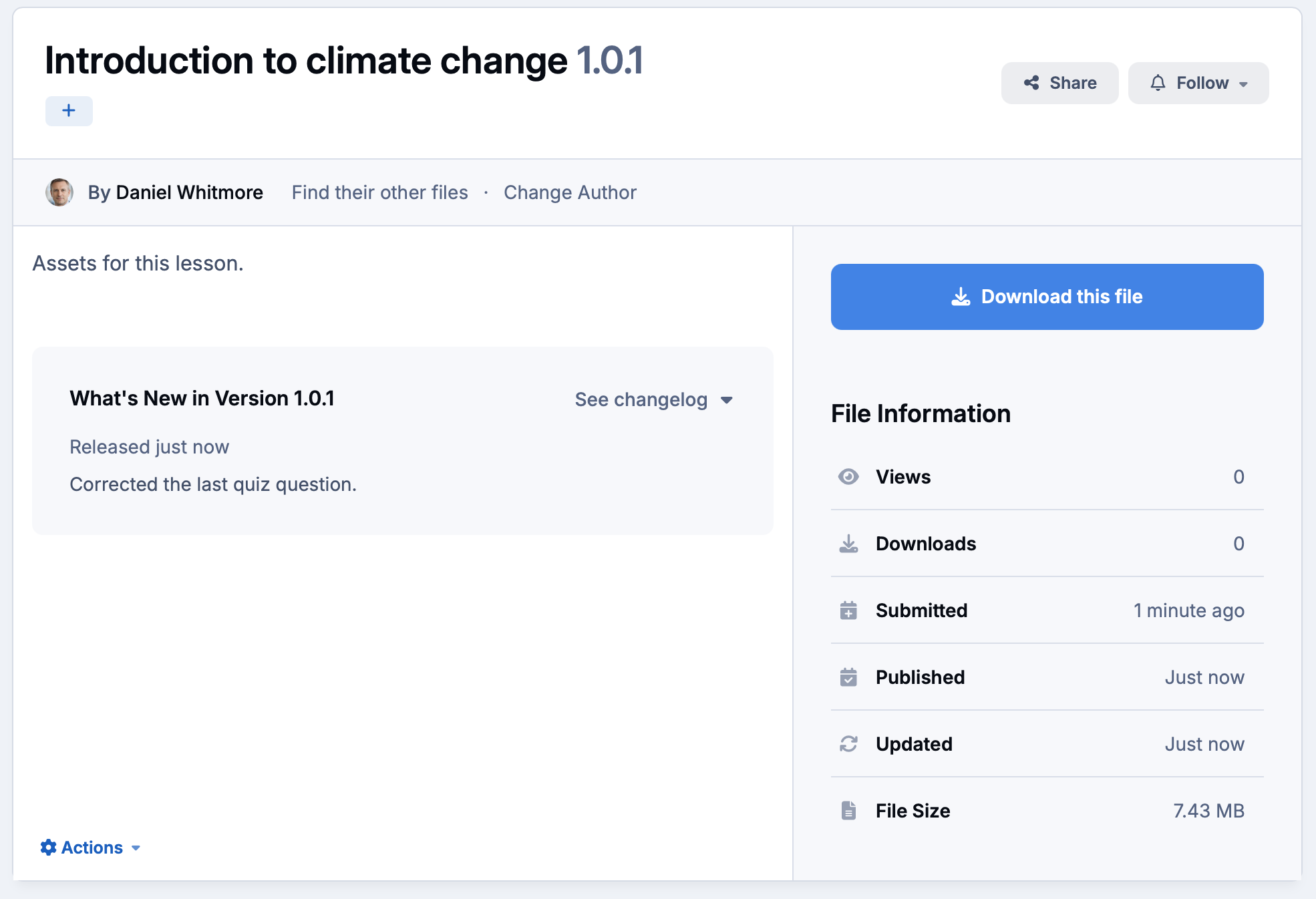Click the Published calendar-check icon
Image resolution: width=1316 pixels, height=899 pixels.
[x=848, y=677]
